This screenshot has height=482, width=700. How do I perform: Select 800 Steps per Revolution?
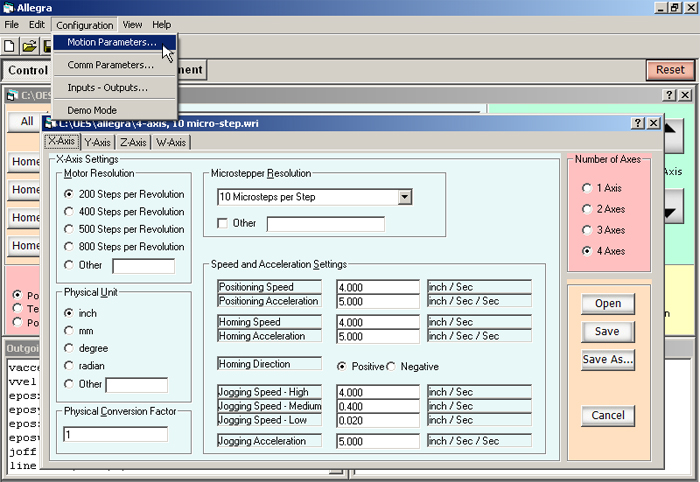click(125, 246)
